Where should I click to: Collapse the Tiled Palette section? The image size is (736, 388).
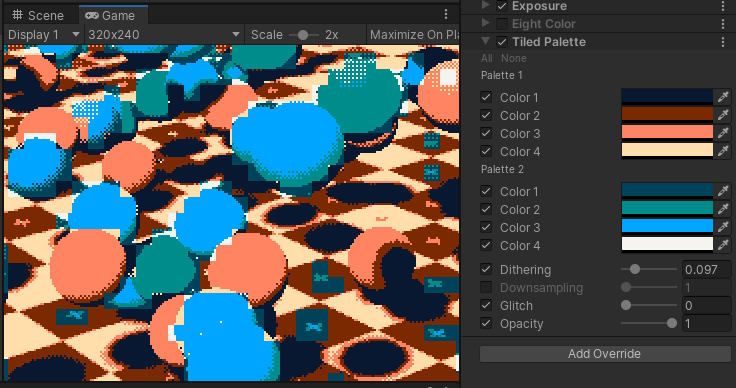tap(486, 41)
